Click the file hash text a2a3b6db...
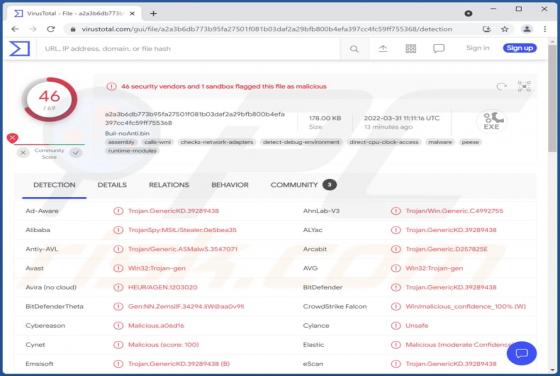The height and width of the screenshot is (376, 560). click(x=195, y=119)
